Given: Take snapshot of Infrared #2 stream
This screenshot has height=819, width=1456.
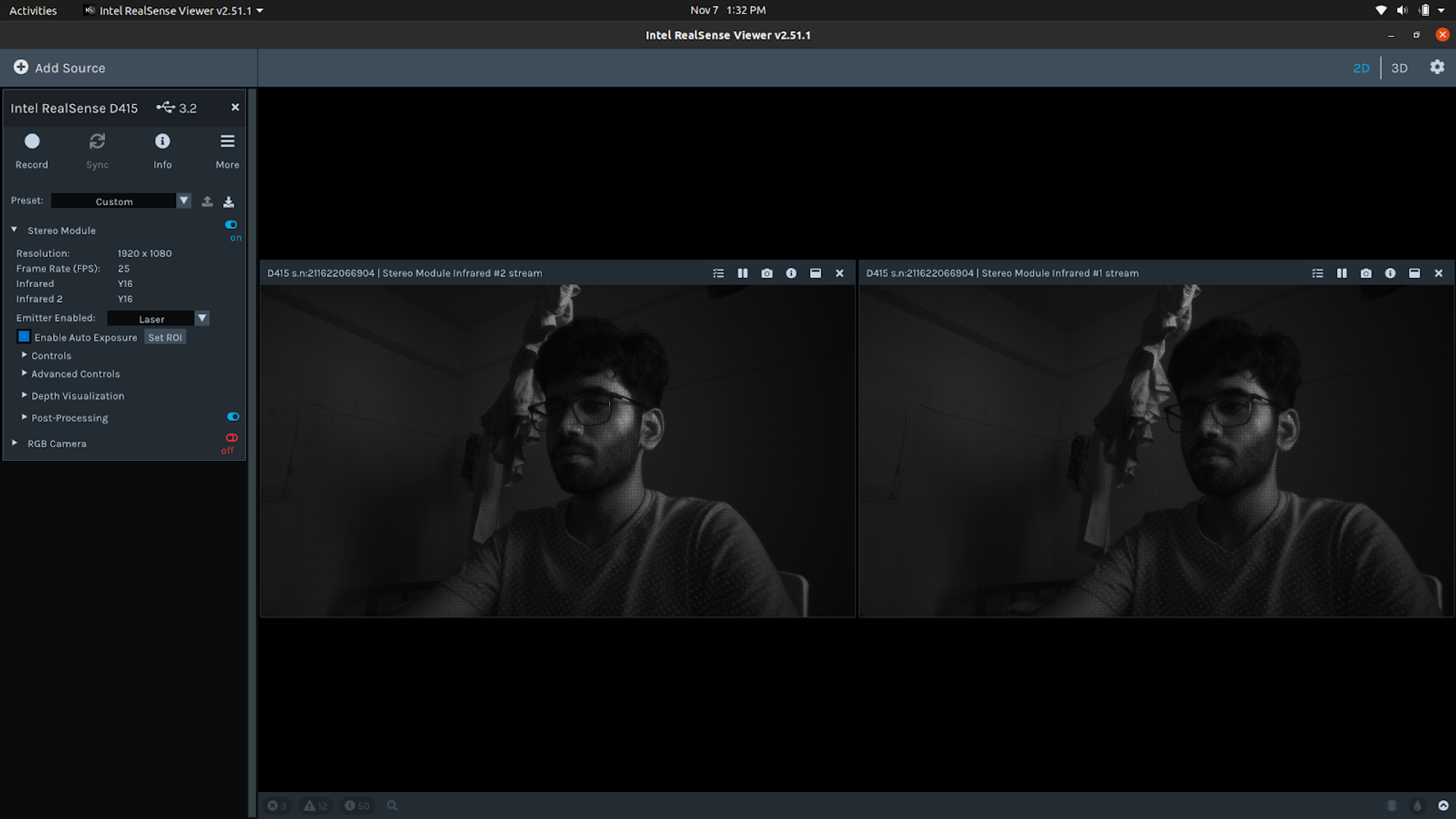Looking at the screenshot, I should [x=767, y=274].
